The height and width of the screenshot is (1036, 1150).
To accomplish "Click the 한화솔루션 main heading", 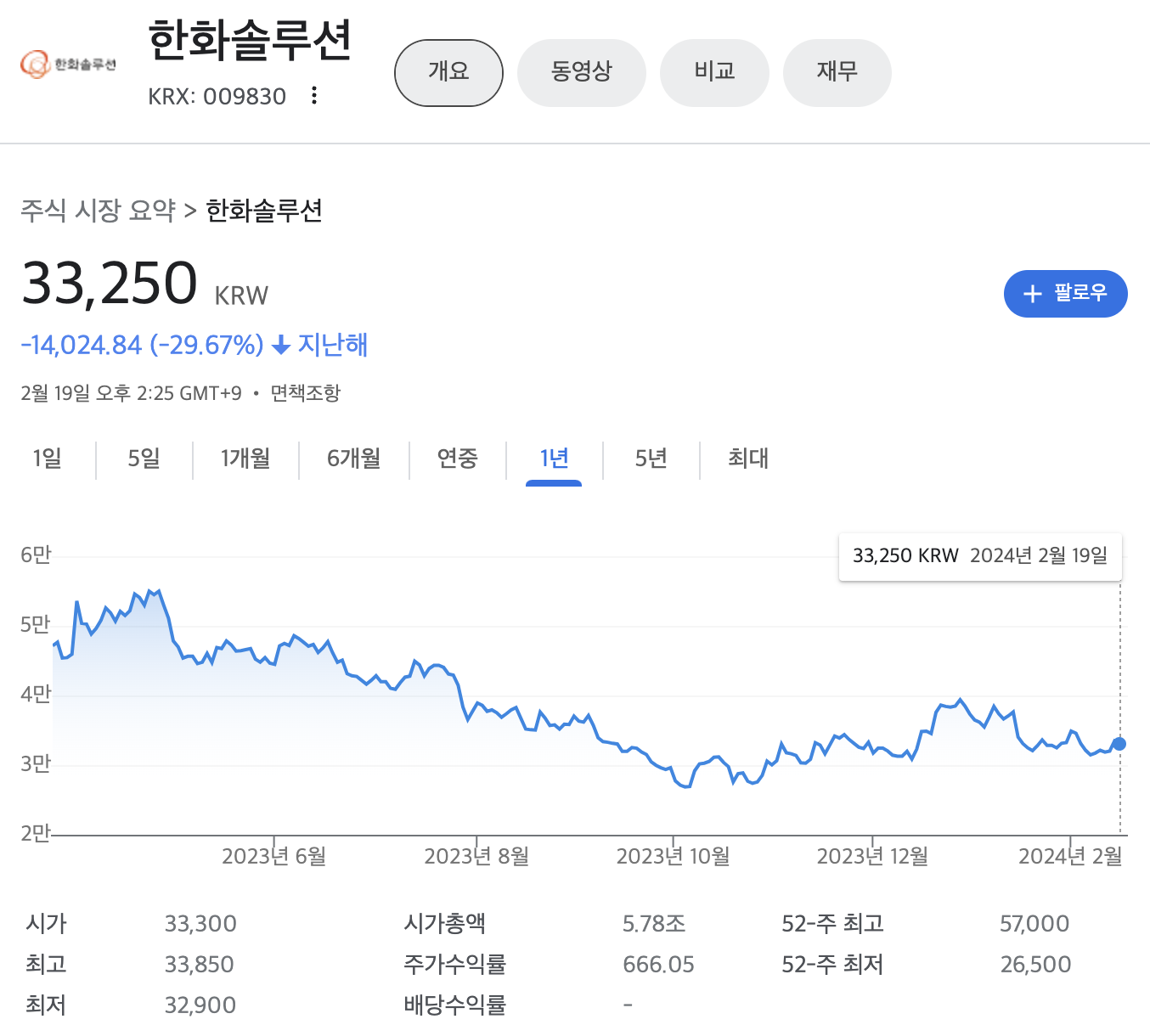I will point(250,40).
